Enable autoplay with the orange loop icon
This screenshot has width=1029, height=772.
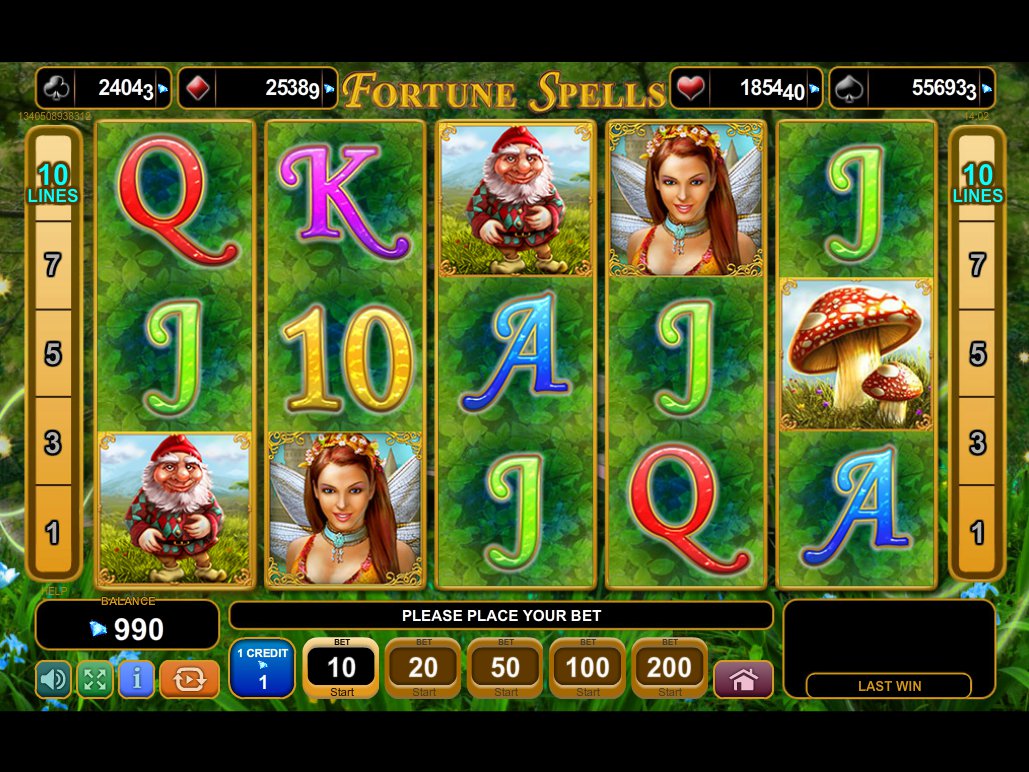(x=189, y=679)
